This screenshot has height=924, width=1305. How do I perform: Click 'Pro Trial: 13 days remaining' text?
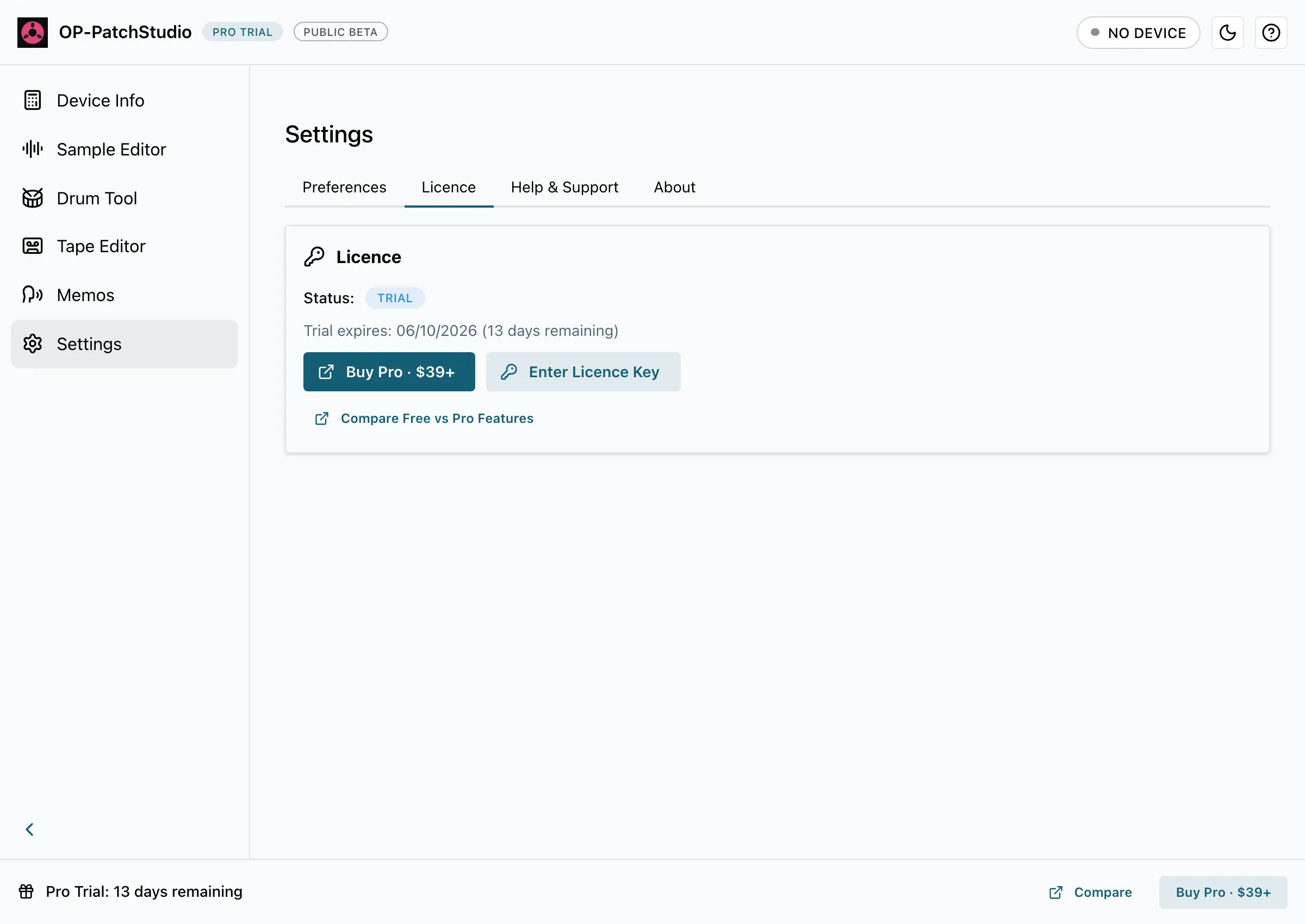[x=144, y=891]
